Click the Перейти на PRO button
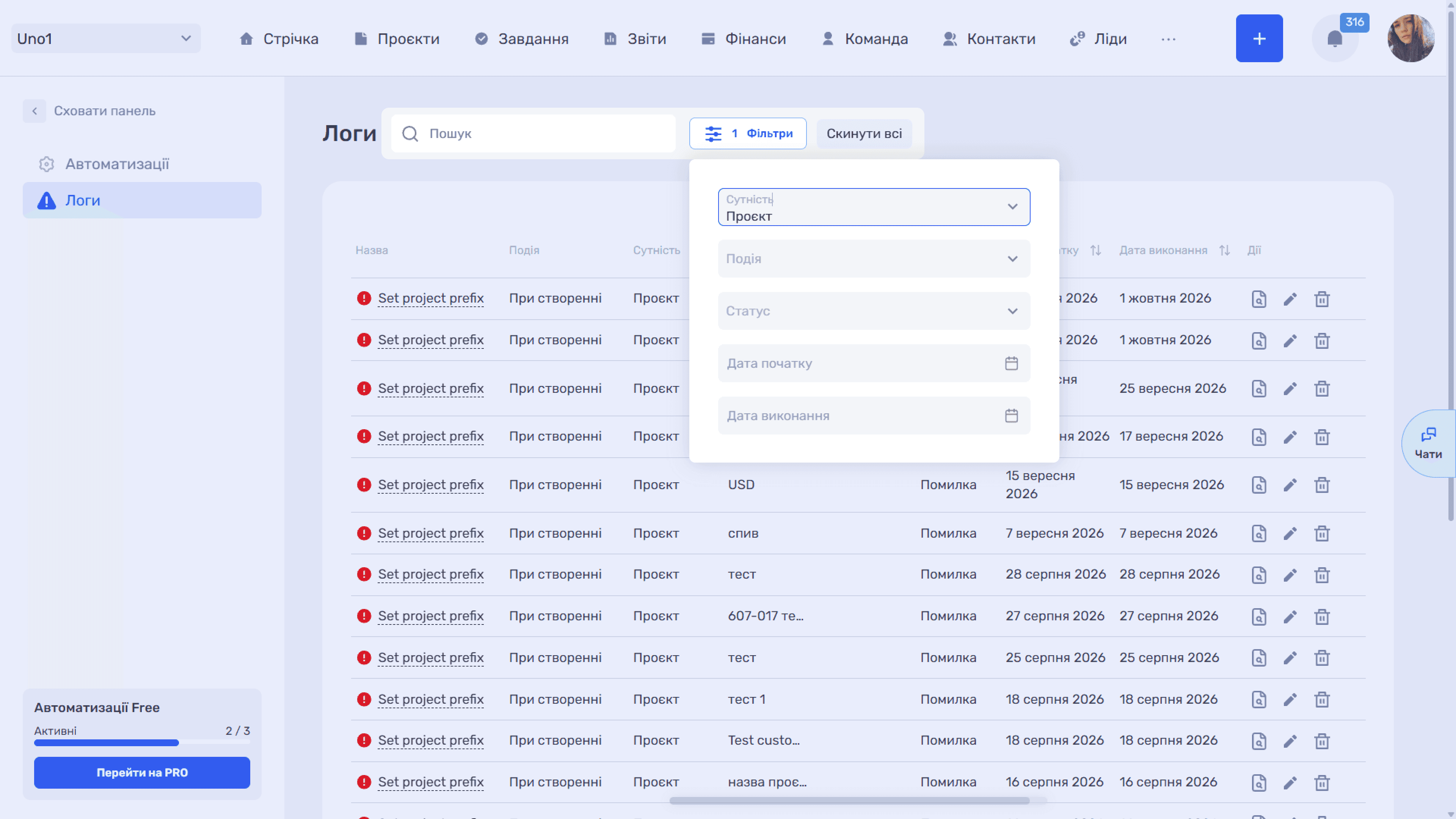The image size is (1456, 819). (142, 773)
